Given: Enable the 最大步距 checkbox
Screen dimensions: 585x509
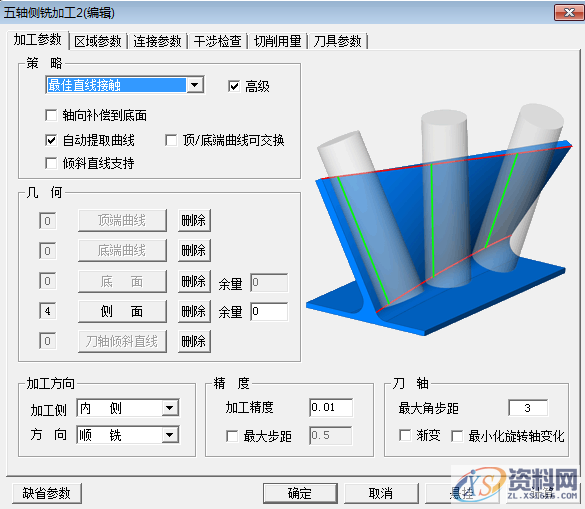Looking at the screenshot, I should tap(232, 436).
